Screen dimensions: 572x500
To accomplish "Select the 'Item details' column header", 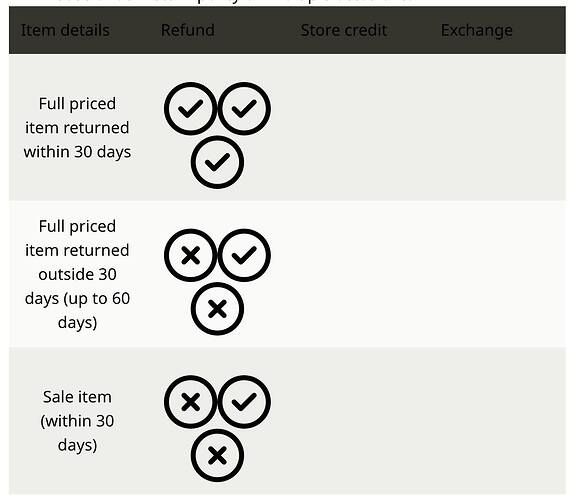I will point(65,30).
